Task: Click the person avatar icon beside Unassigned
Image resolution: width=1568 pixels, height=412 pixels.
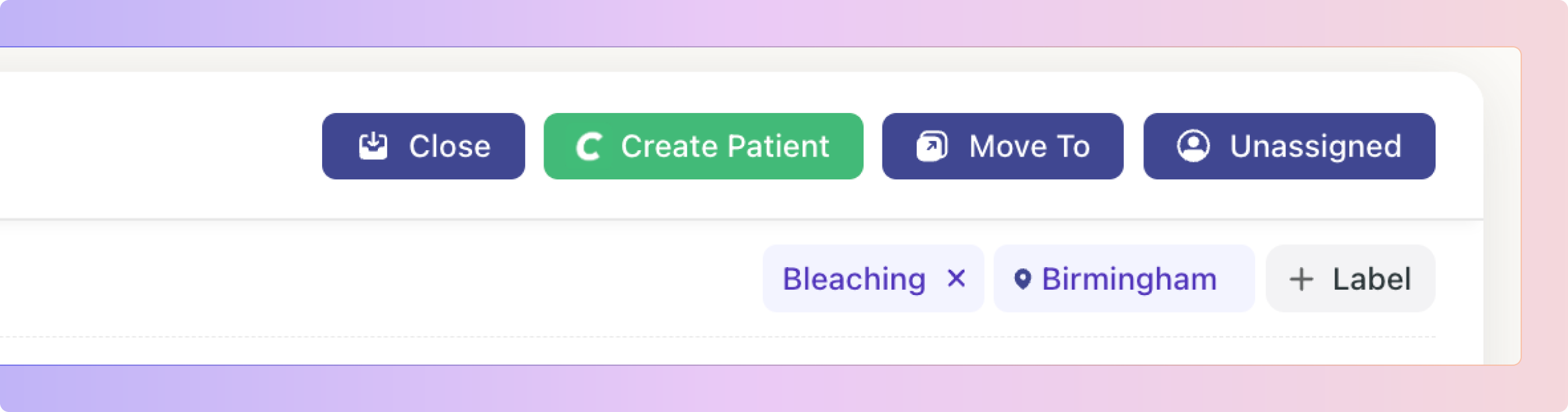Action: click(x=1193, y=146)
